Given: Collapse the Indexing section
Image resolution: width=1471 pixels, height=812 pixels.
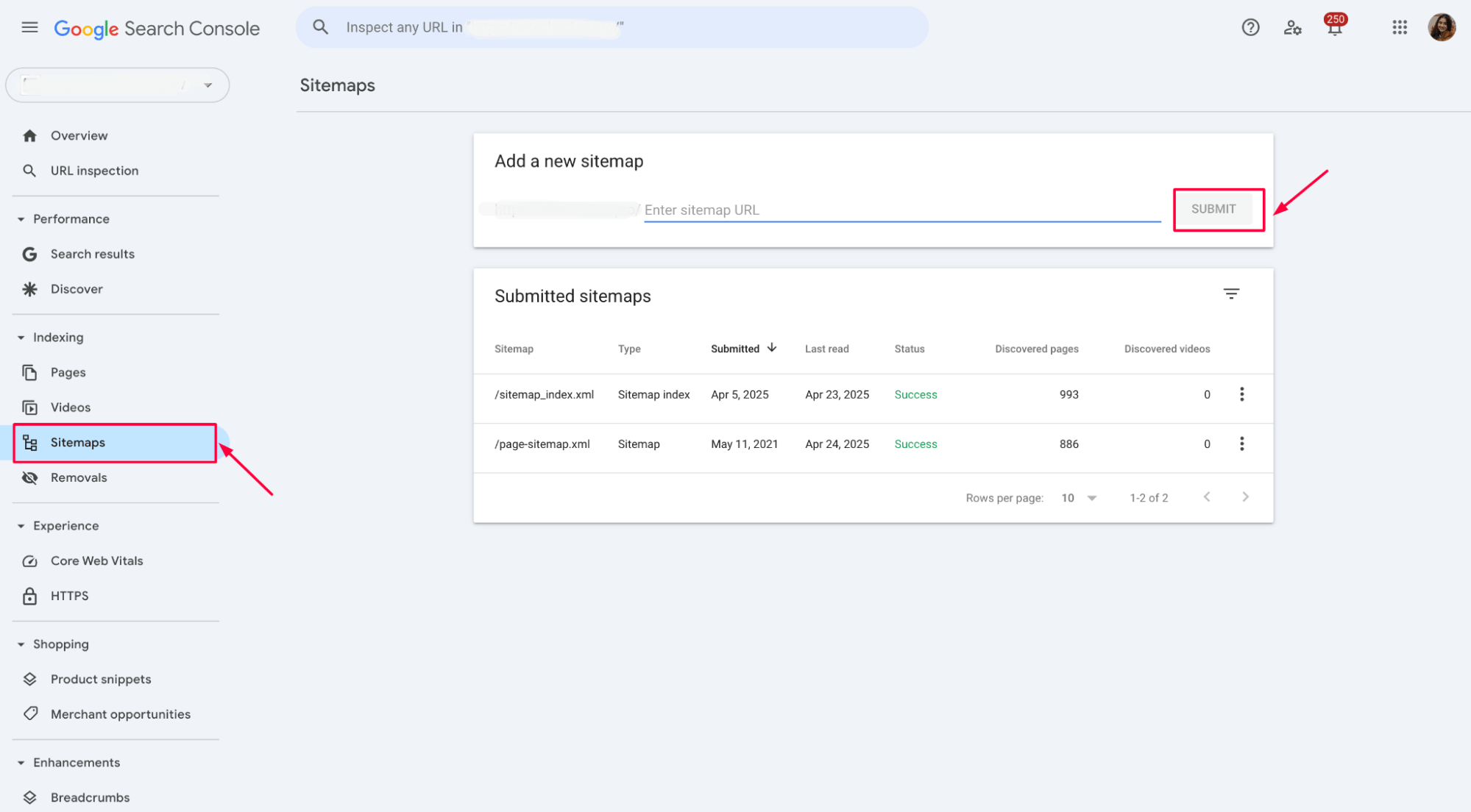Looking at the screenshot, I should click(x=21, y=338).
